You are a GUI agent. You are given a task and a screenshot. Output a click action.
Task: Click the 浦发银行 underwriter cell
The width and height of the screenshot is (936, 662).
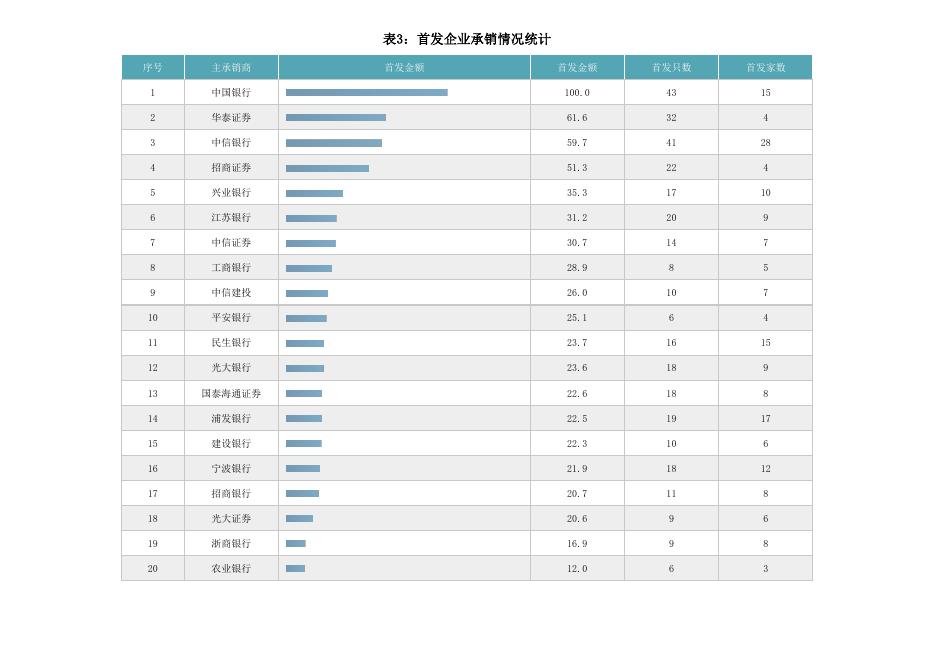(231, 419)
